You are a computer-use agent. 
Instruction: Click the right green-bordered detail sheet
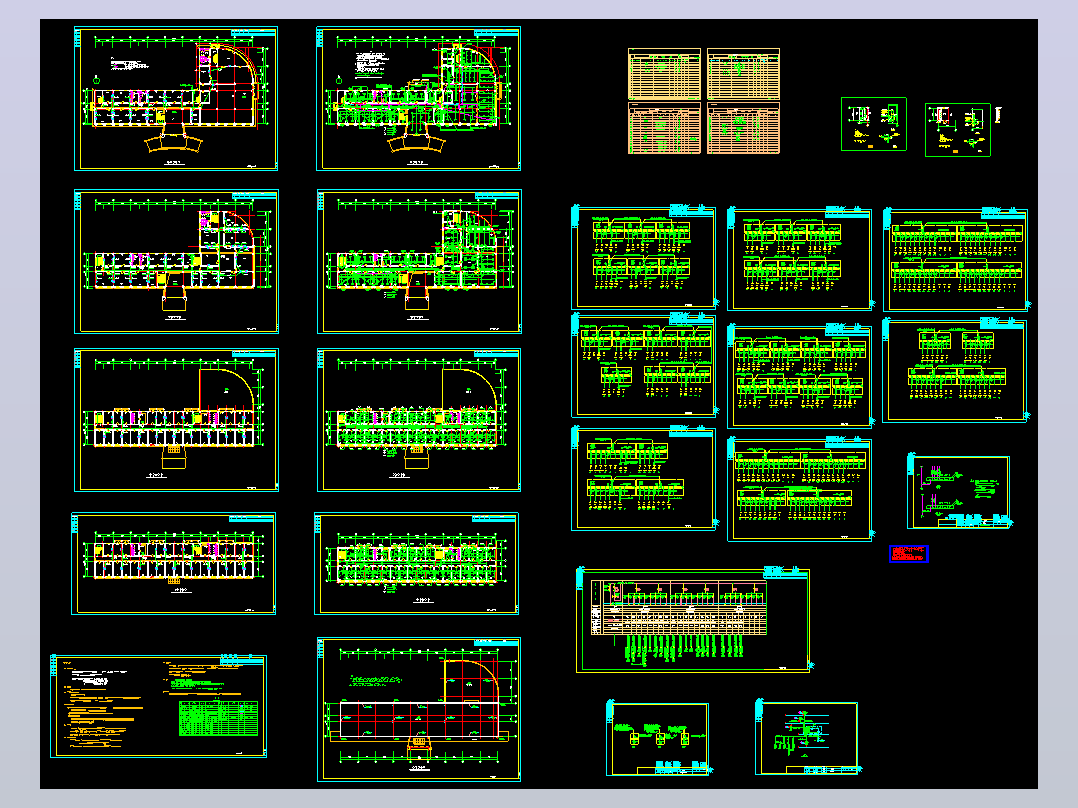958,130
